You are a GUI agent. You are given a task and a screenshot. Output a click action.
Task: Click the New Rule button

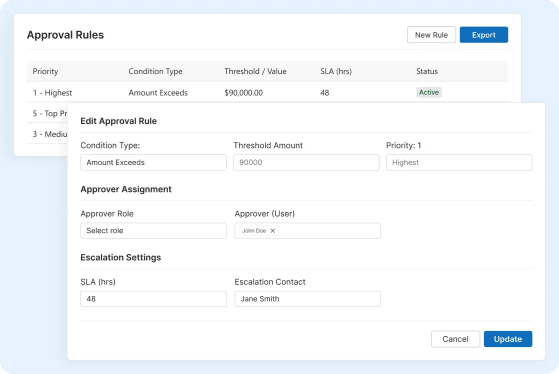click(x=431, y=35)
